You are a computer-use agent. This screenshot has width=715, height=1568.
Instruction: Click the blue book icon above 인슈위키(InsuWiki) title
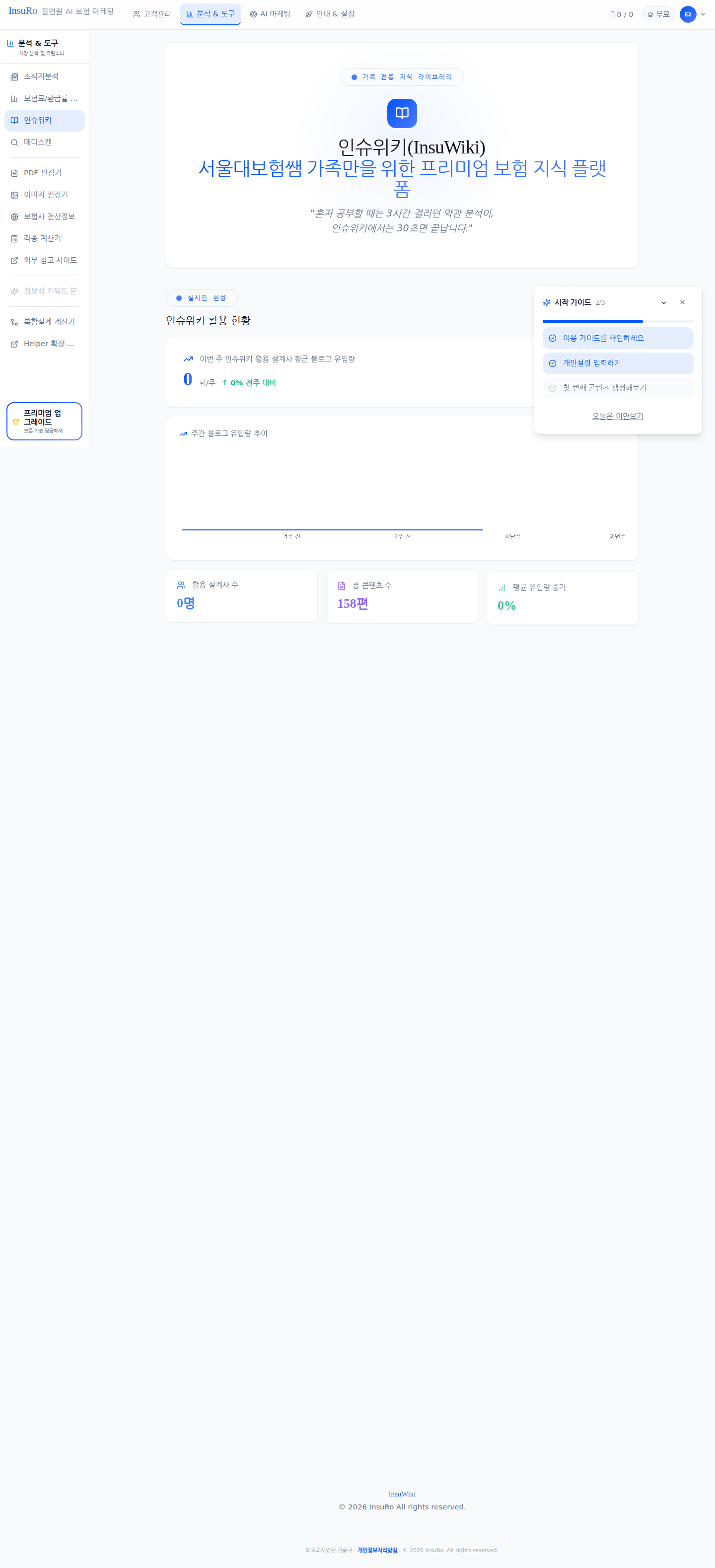pos(402,113)
